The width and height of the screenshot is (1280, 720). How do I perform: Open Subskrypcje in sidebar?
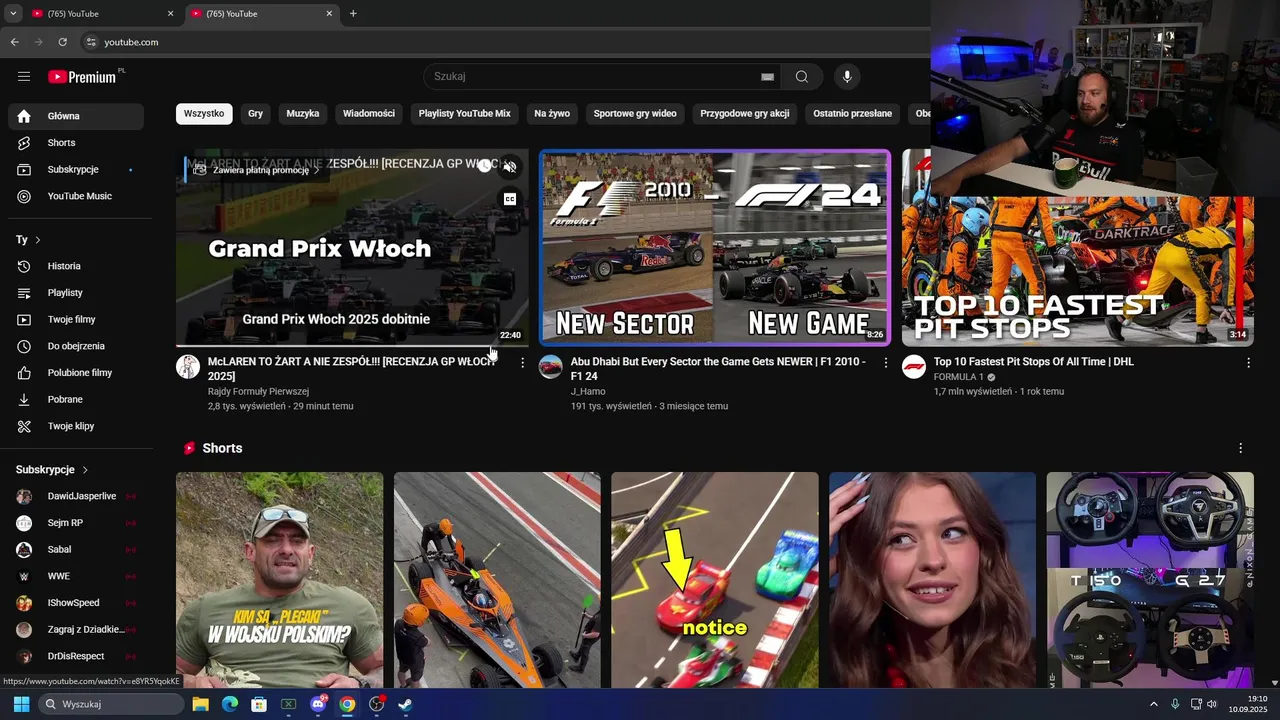pyautogui.click(x=76, y=169)
